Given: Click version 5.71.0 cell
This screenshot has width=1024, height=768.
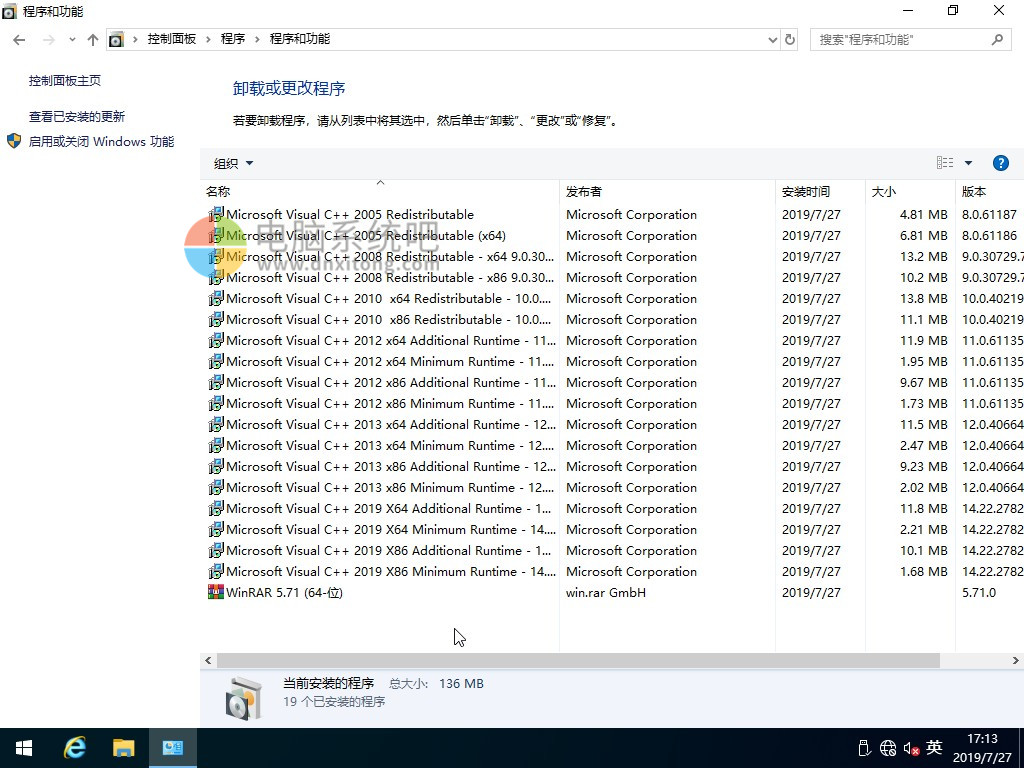Looking at the screenshot, I should point(979,592).
